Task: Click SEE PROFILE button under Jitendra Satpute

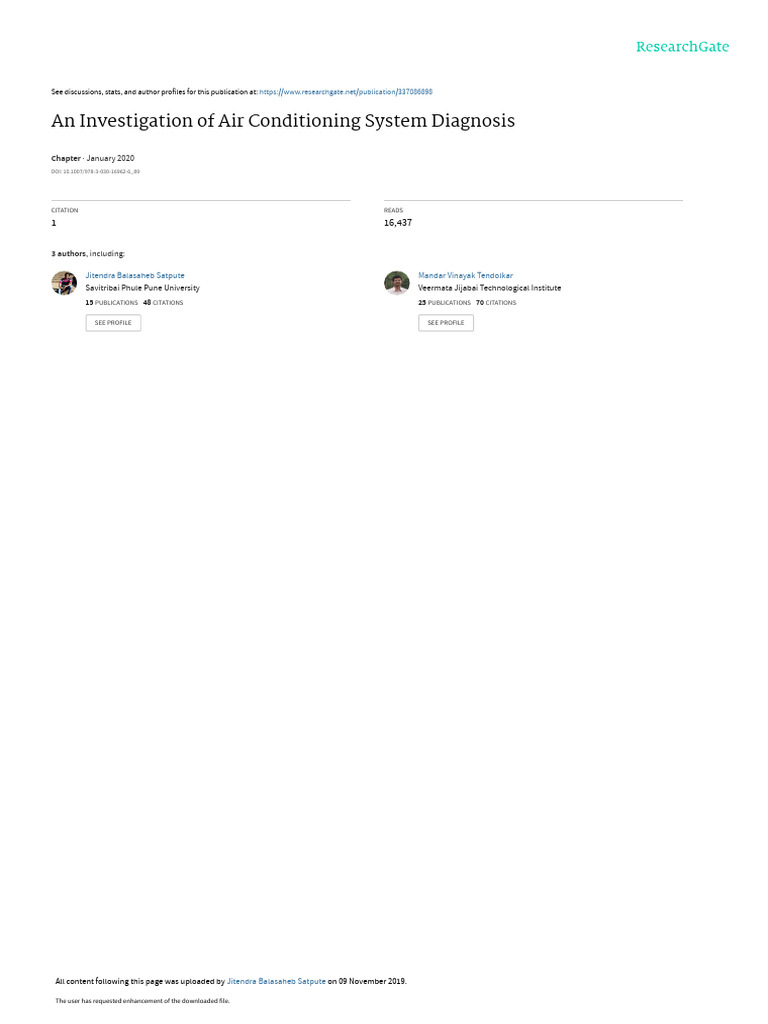Action: tap(113, 323)
